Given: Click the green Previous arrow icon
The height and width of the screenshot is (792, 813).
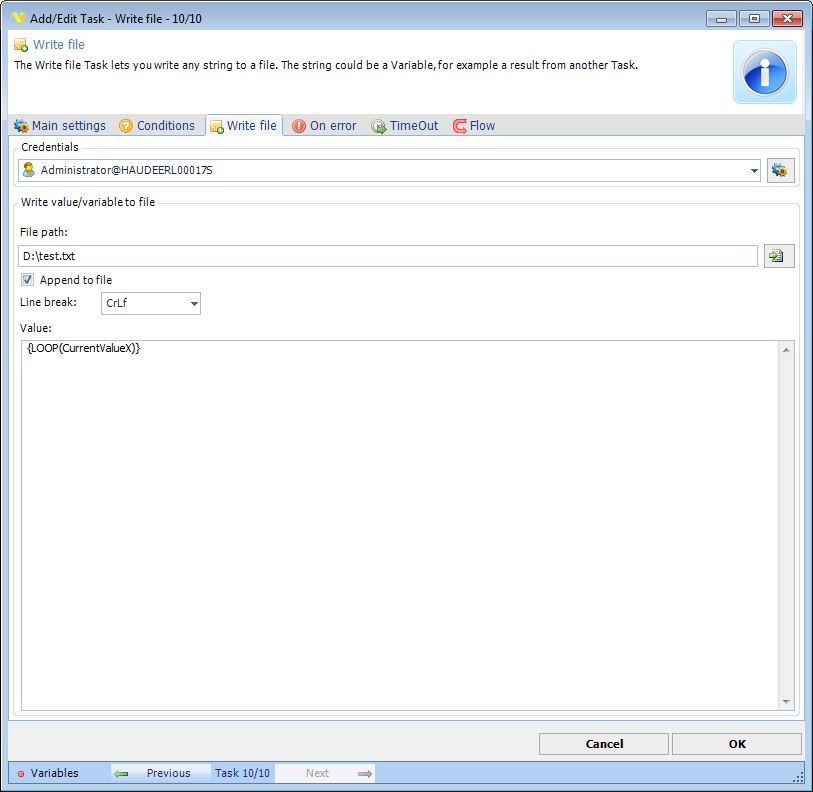Looking at the screenshot, I should click(122, 773).
